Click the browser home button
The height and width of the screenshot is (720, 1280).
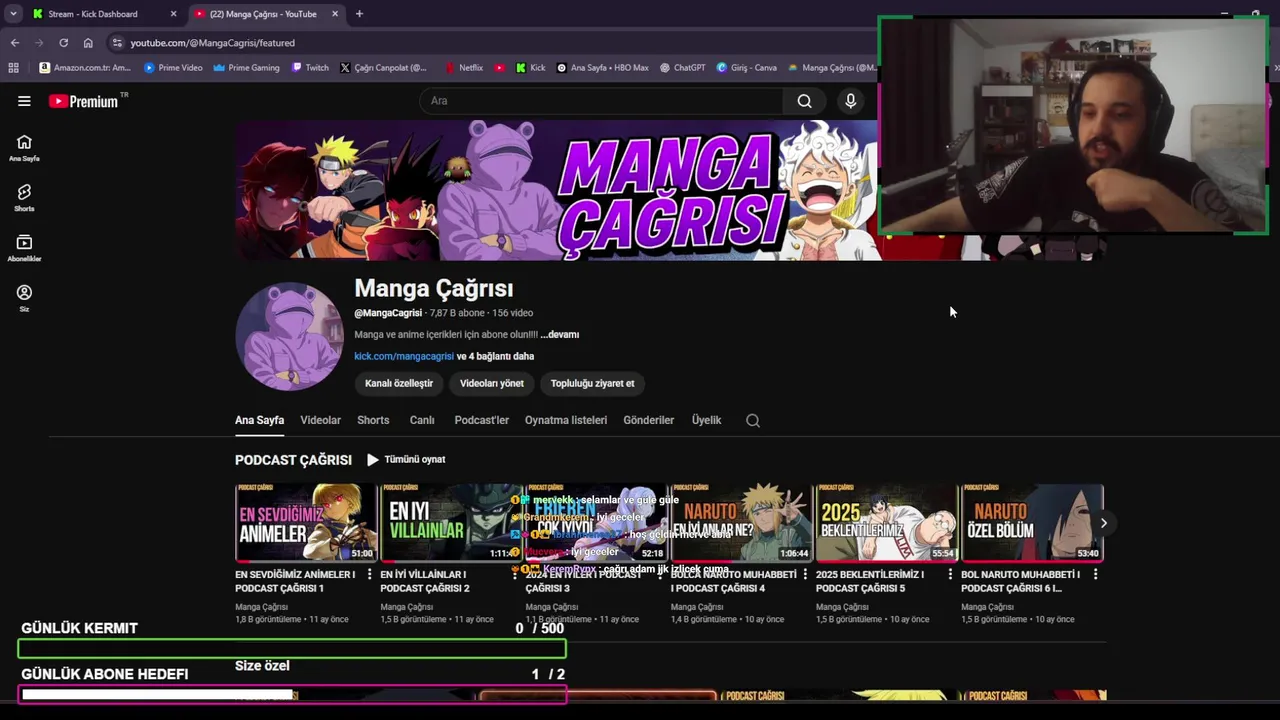coord(88,43)
